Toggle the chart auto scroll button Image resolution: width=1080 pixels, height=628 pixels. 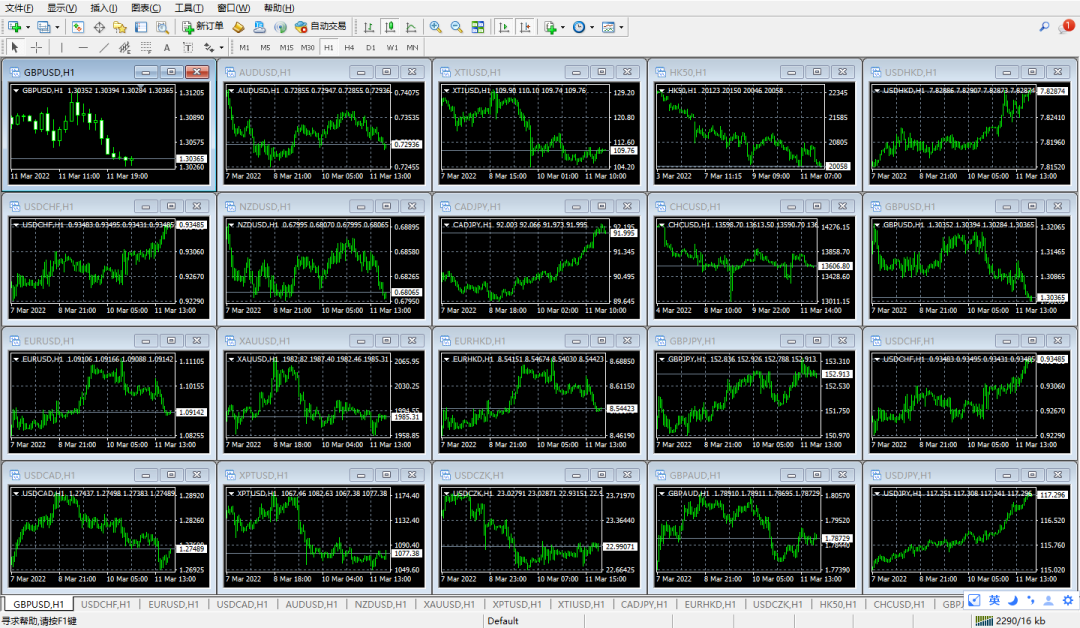point(503,27)
